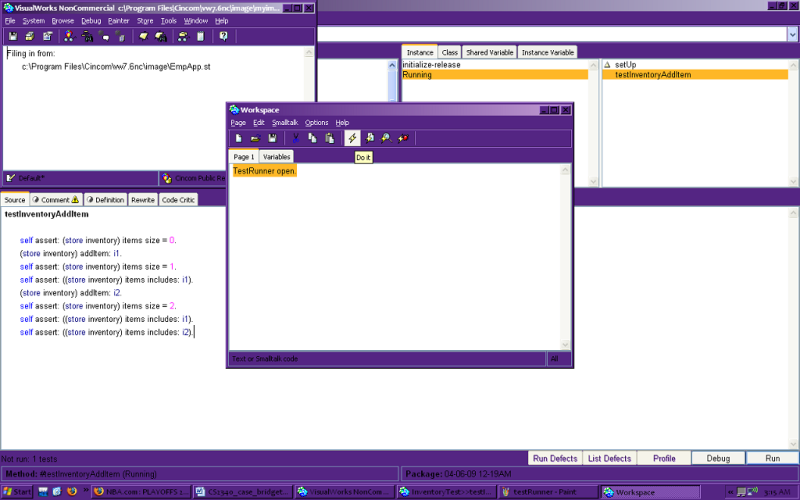The image size is (800, 500).
Task: Click the Paste icon in Workspace toolbar
Action: (329, 138)
